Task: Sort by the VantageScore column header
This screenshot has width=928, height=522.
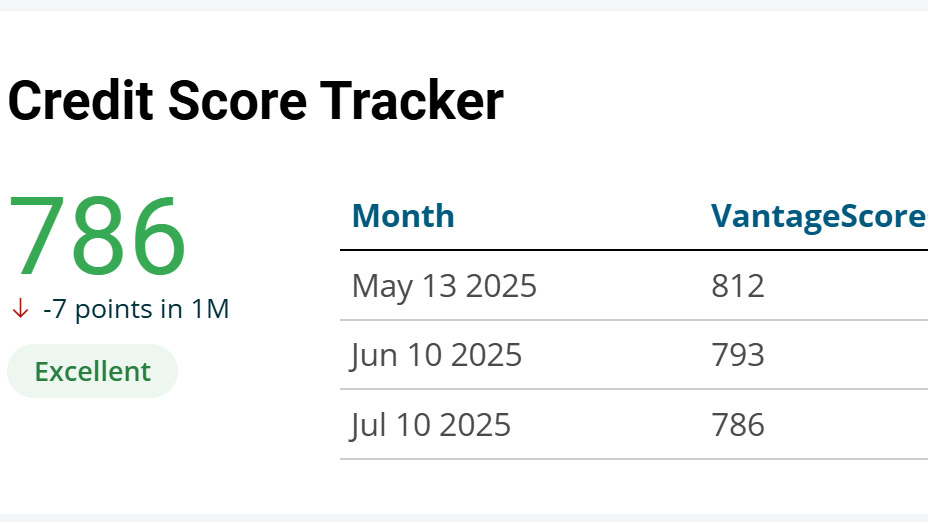Action: pos(818,216)
